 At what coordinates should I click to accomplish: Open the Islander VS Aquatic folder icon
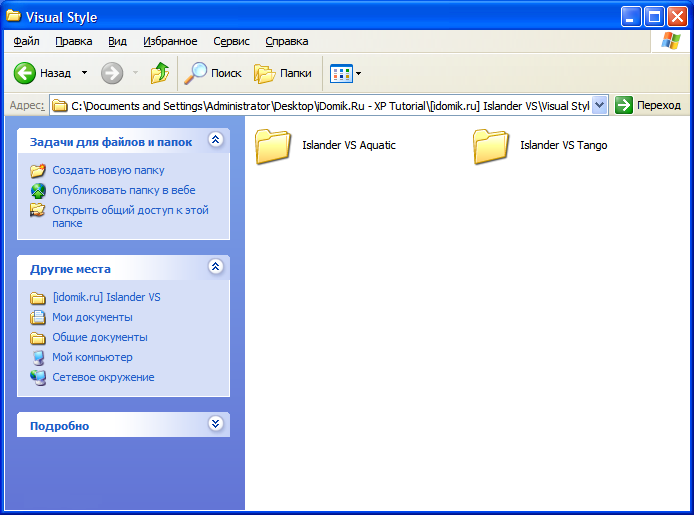272,146
